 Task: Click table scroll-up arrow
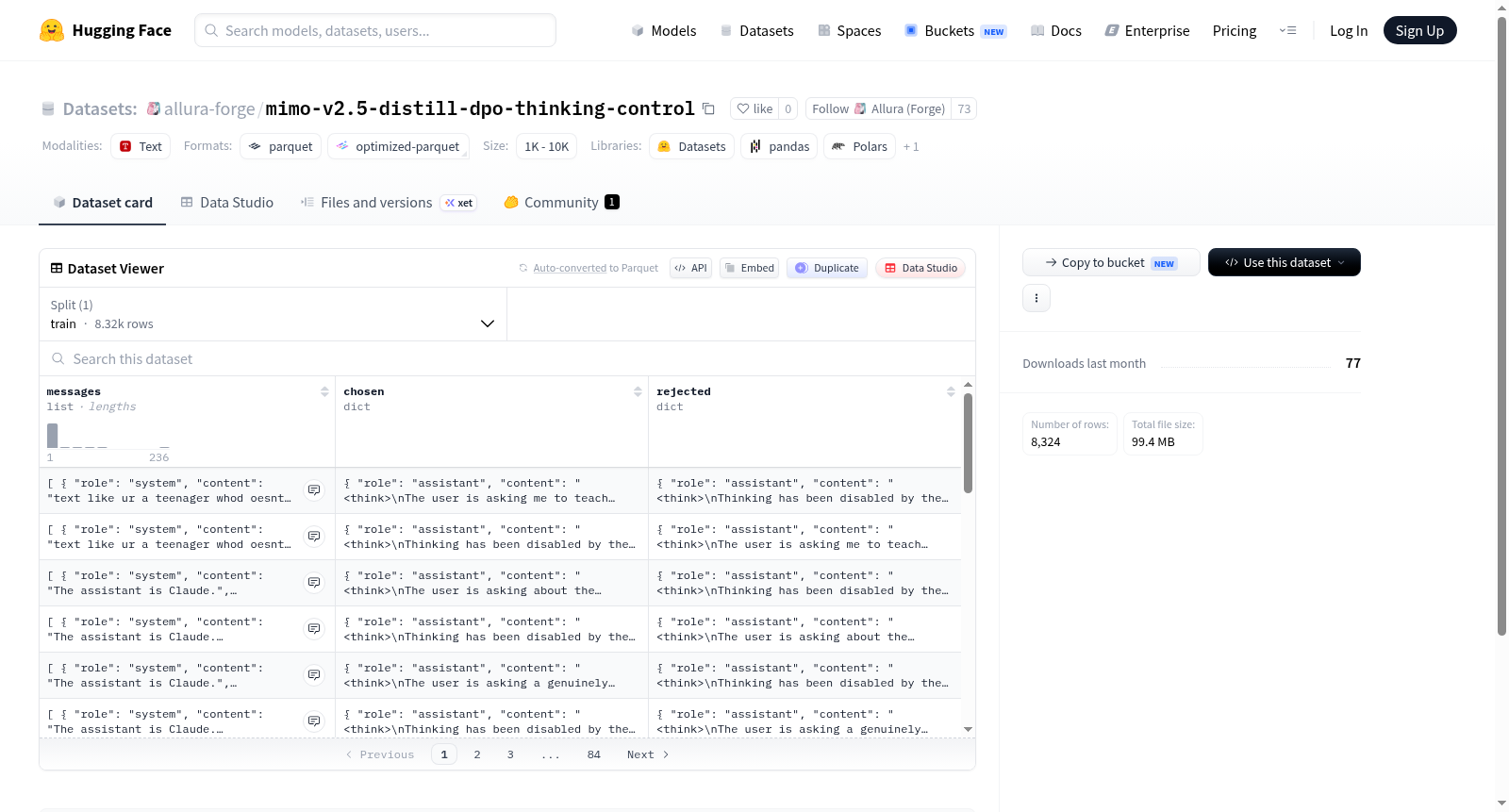point(968,385)
